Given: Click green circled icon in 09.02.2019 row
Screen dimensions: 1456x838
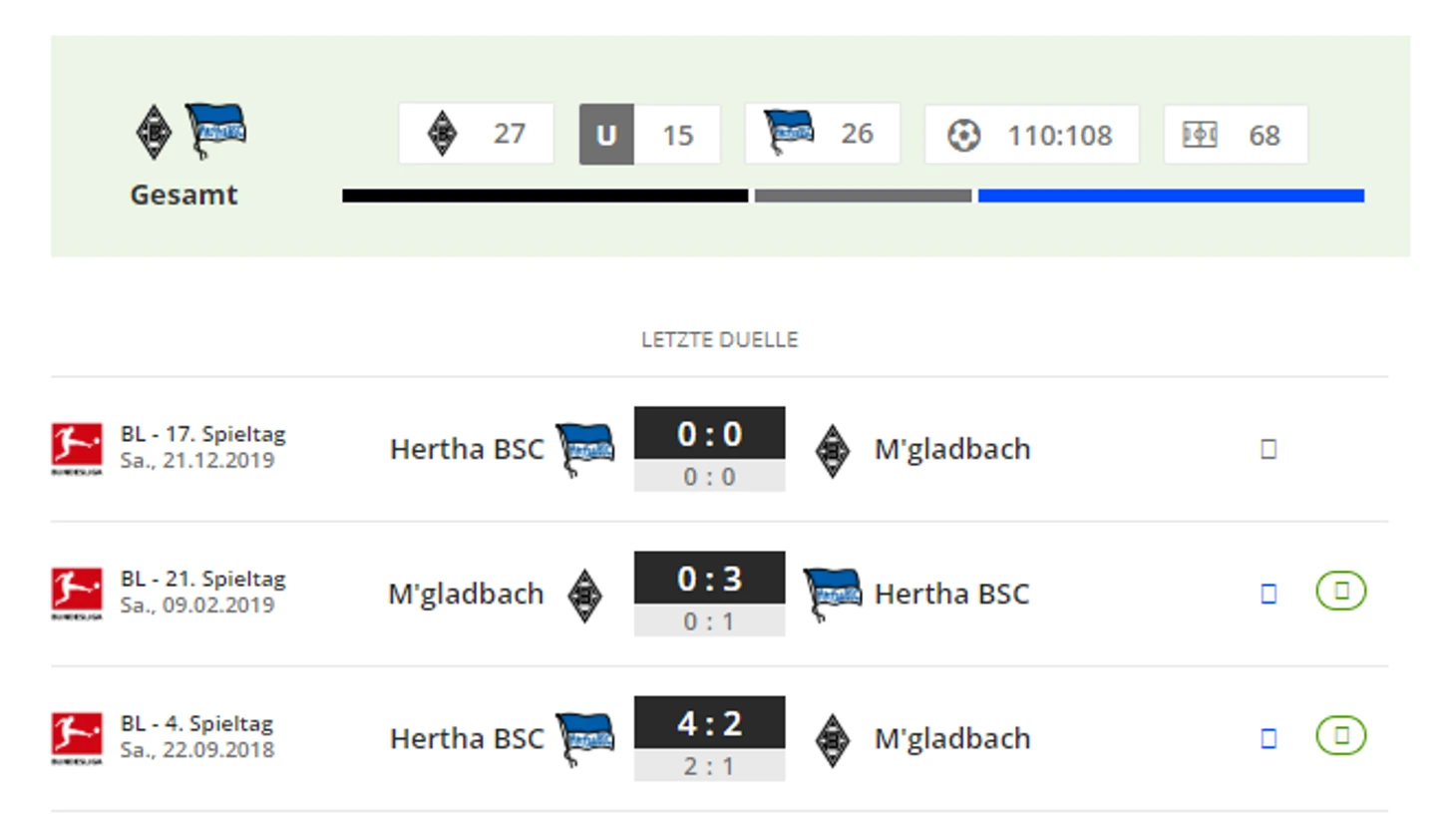Looking at the screenshot, I should (1341, 591).
